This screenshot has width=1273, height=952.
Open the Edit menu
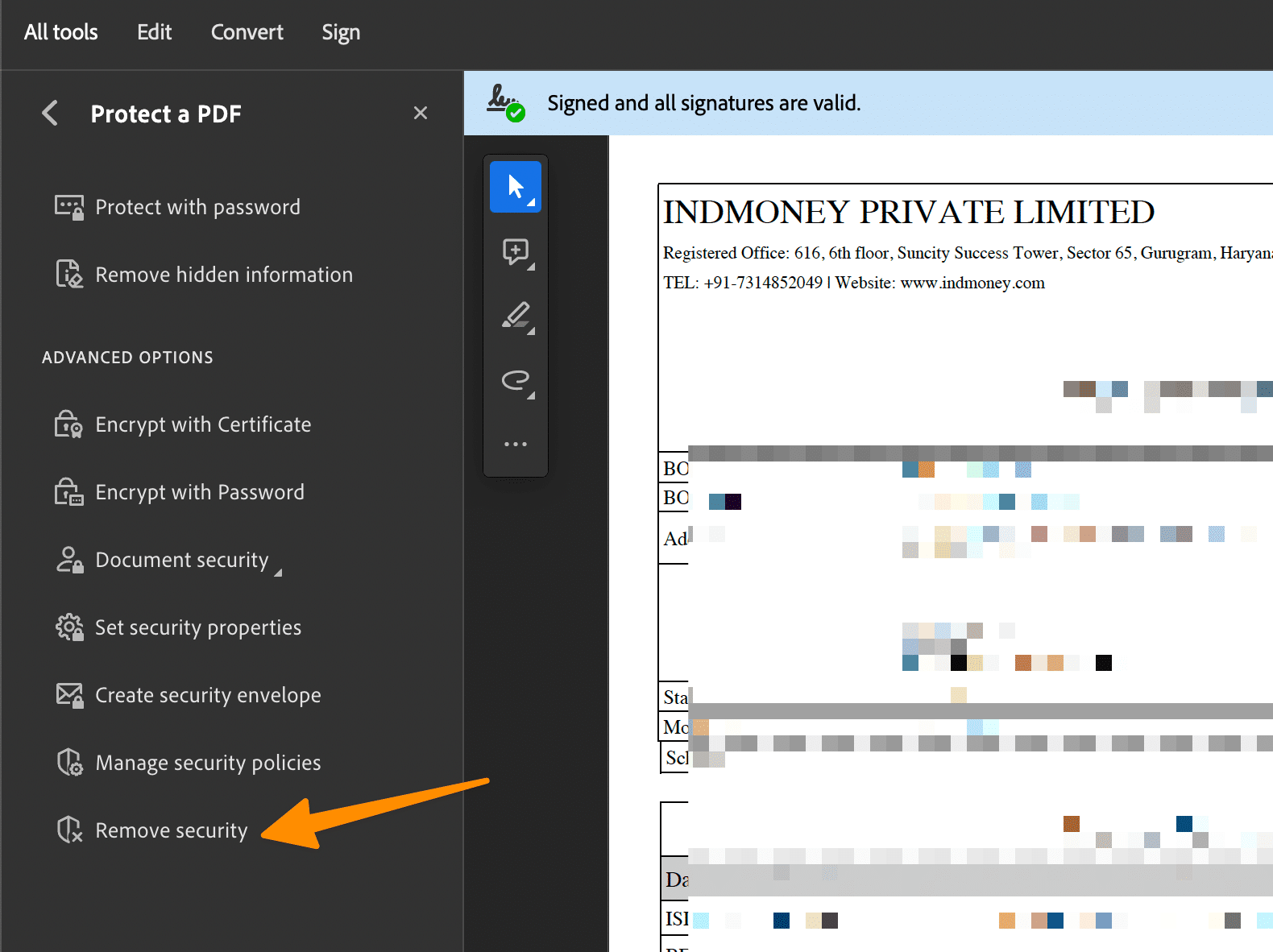[x=154, y=32]
